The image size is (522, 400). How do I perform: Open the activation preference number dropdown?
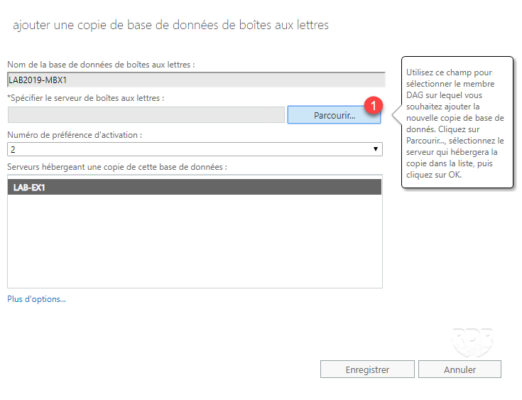pos(195,149)
